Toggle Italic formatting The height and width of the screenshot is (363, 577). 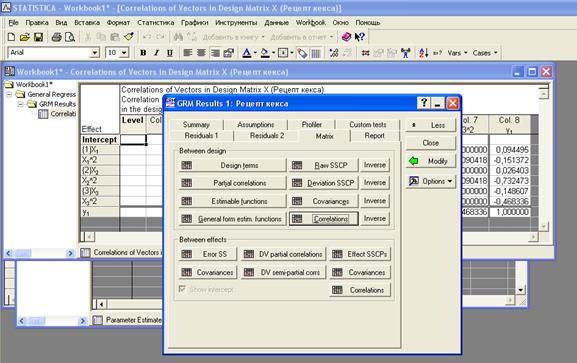click(156, 53)
